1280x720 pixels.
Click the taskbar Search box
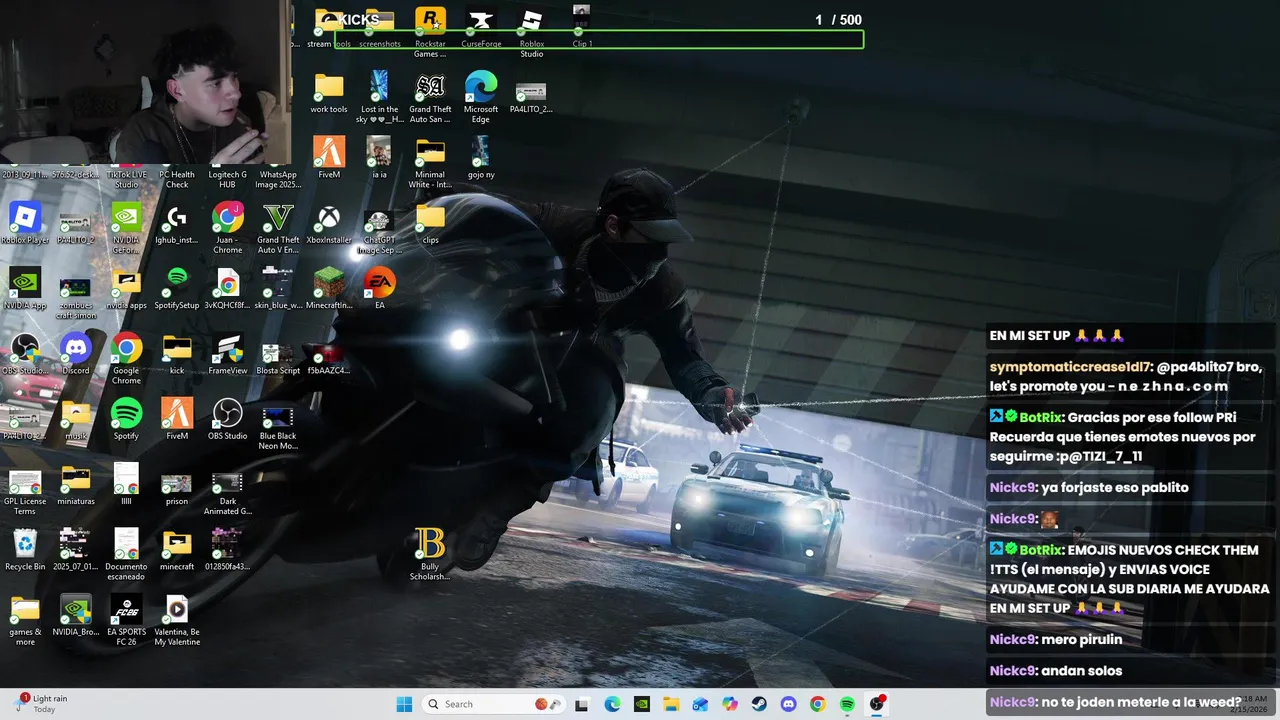coord(495,704)
